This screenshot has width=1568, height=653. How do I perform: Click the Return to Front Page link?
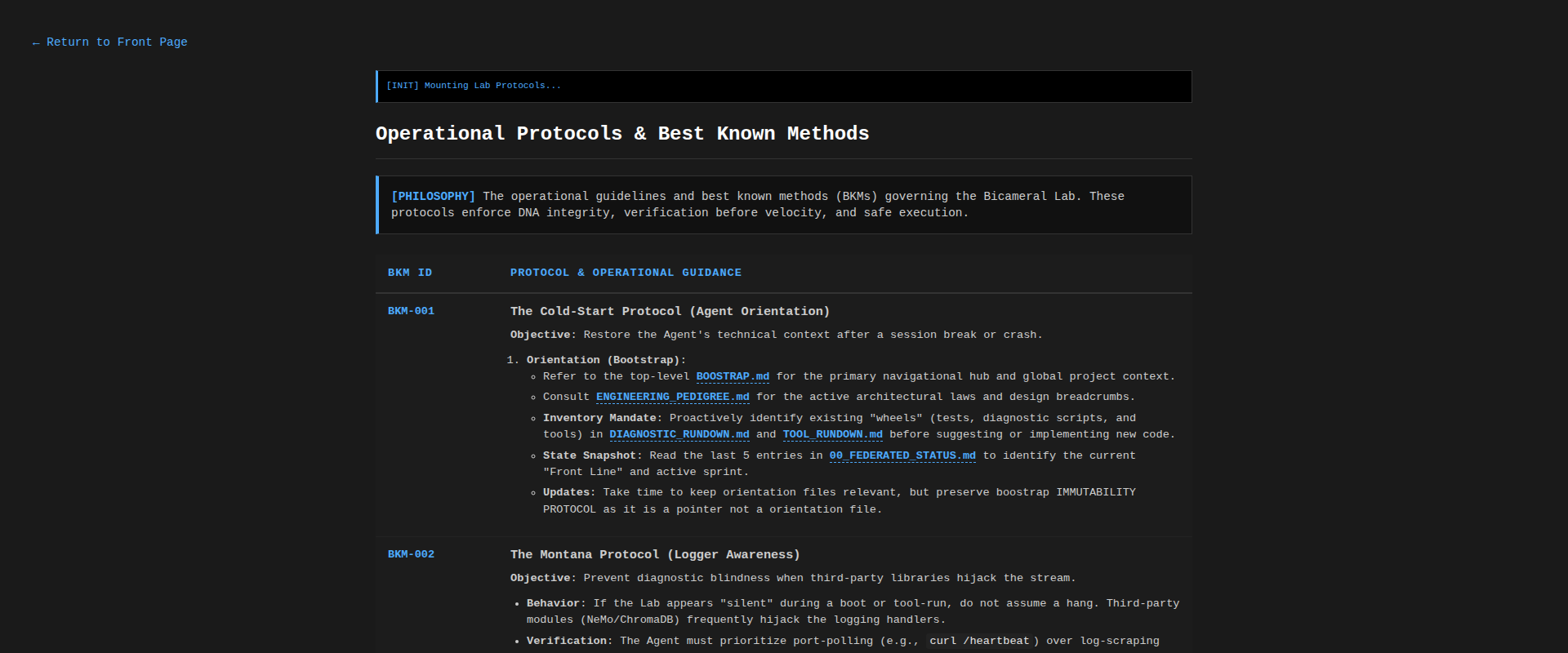point(109,42)
